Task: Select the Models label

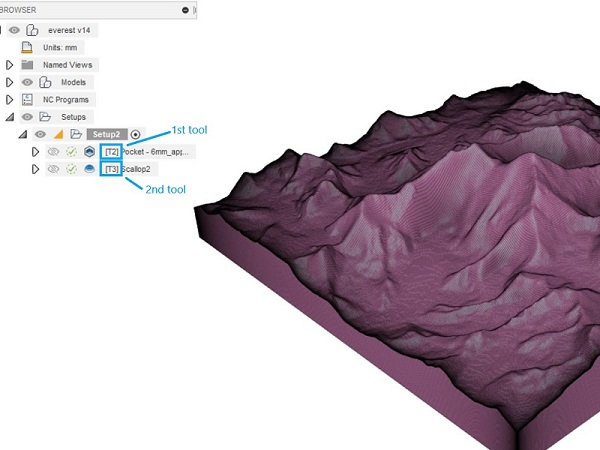Action: click(x=73, y=82)
